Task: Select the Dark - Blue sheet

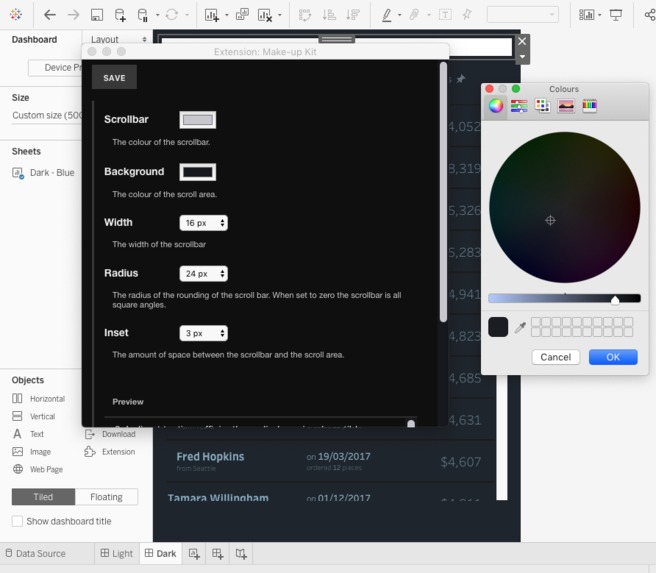Action: pos(44,173)
